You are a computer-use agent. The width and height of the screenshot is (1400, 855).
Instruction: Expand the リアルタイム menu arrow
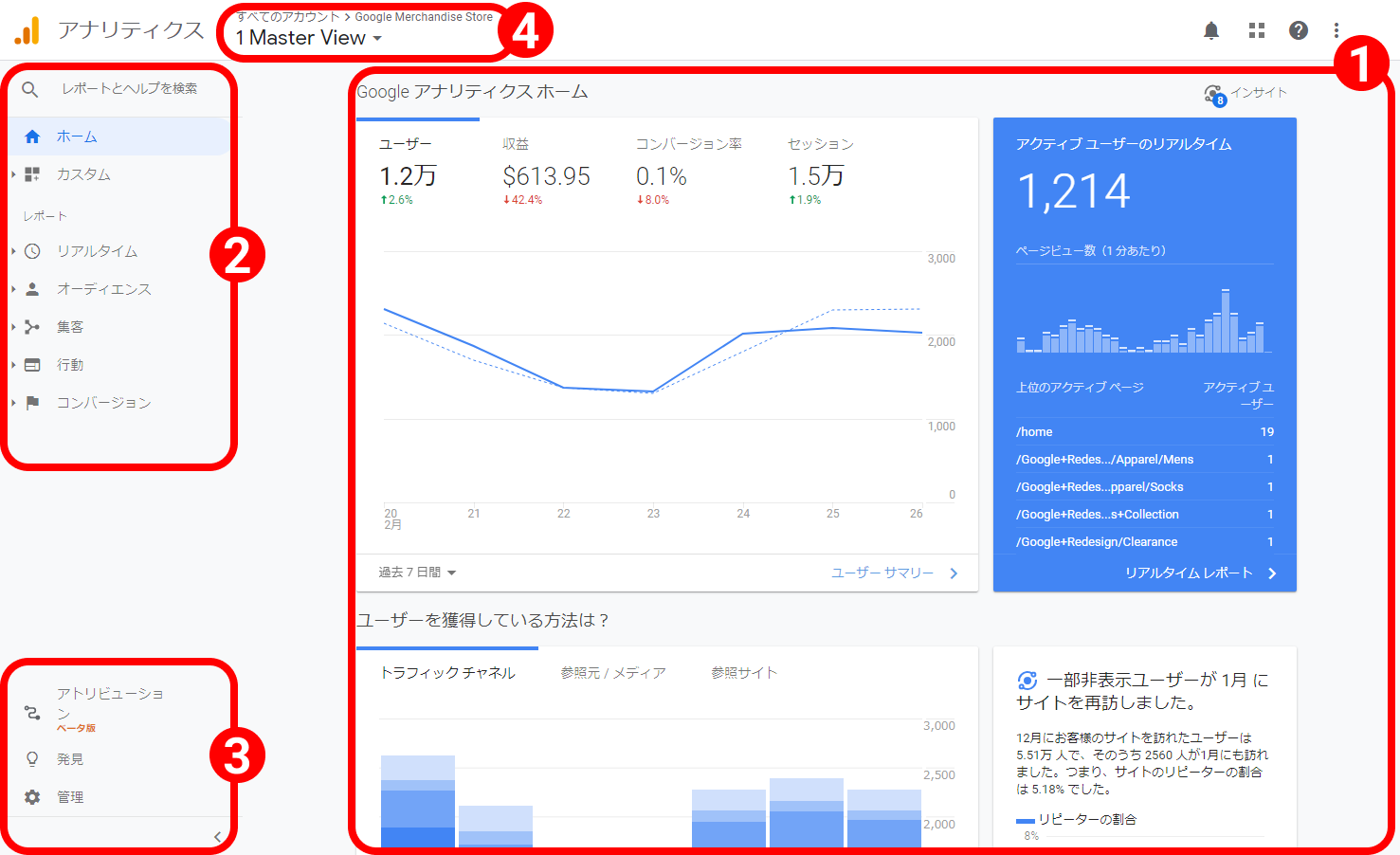tap(13, 251)
